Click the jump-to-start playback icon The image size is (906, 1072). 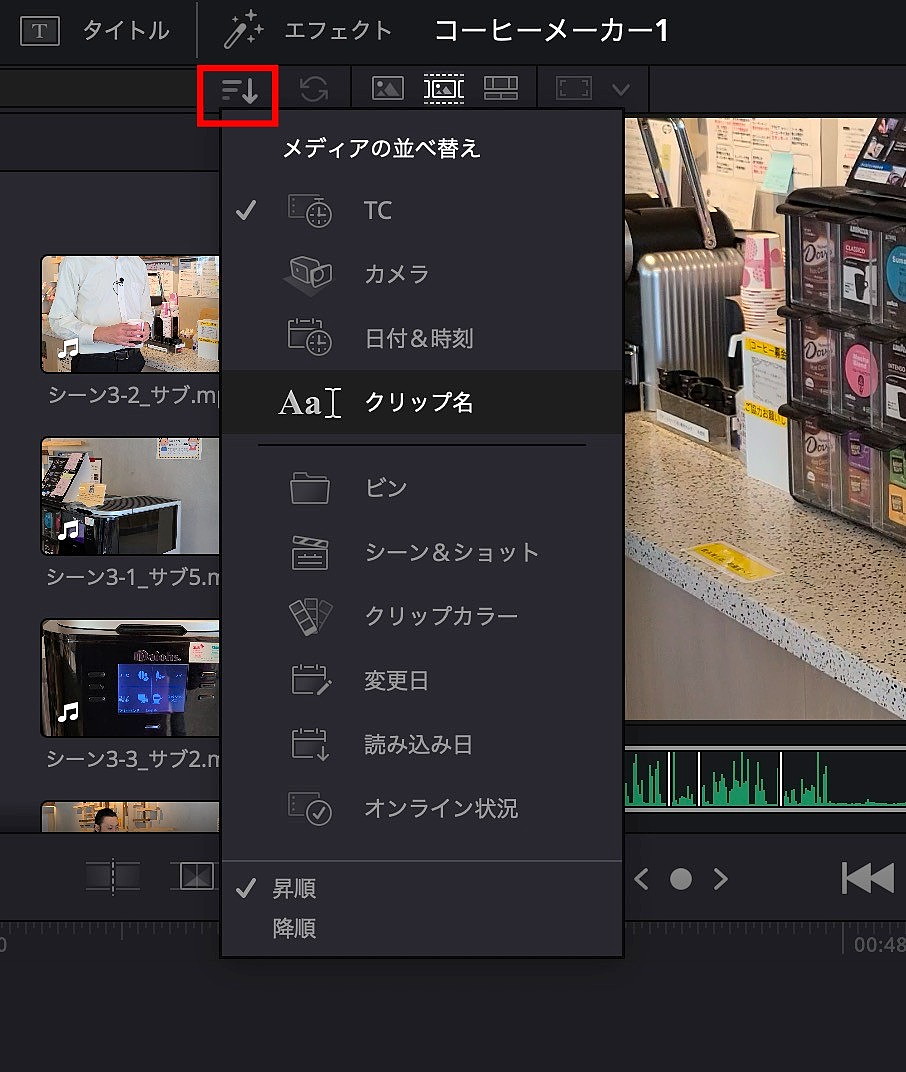867,878
